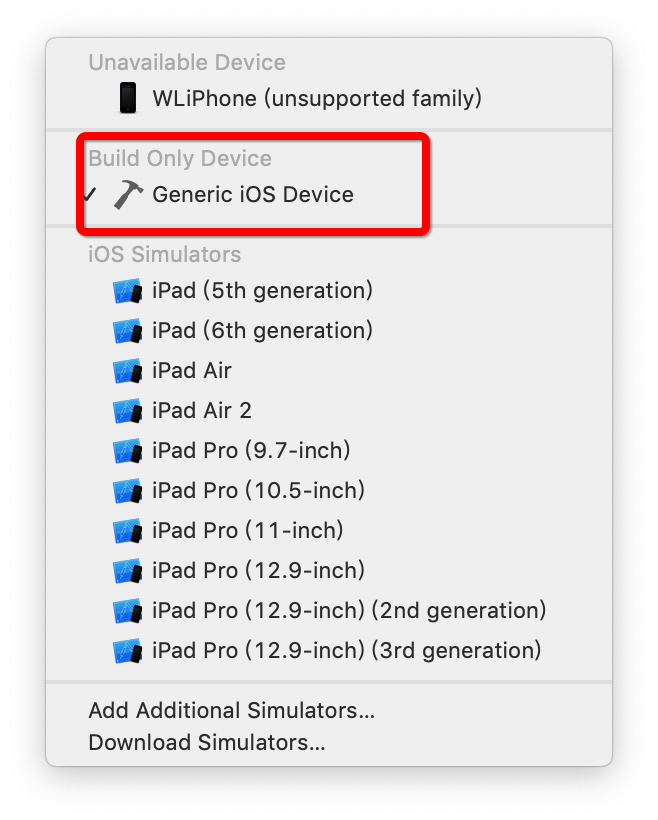The height and width of the screenshot is (820, 658).
Task: Click the simulator icon beside iPad (6th generation)
Action: pyautogui.click(x=128, y=331)
